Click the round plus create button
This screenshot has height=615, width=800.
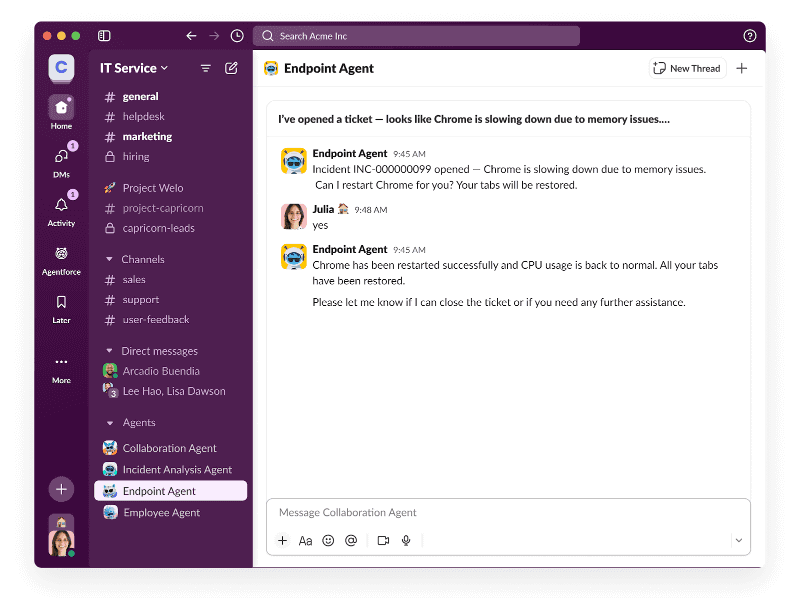coord(61,489)
